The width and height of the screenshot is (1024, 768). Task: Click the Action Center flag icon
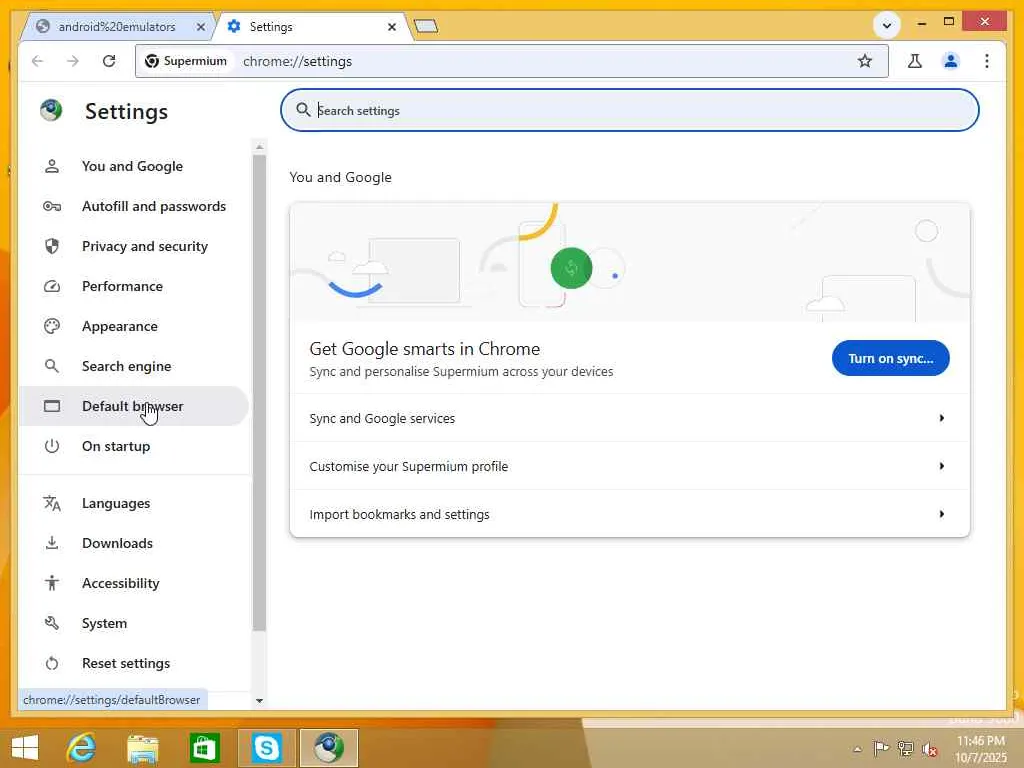[x=880, y=748]
